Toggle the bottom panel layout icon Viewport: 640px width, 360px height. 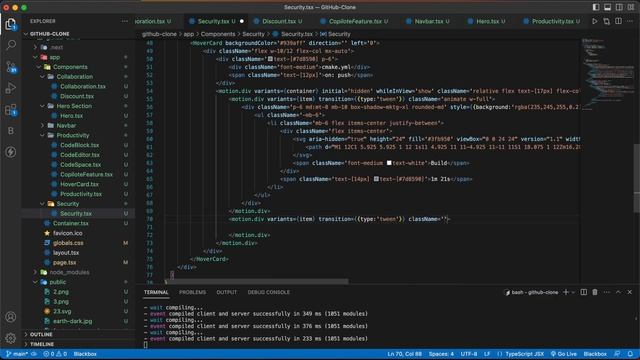(607, 7)
